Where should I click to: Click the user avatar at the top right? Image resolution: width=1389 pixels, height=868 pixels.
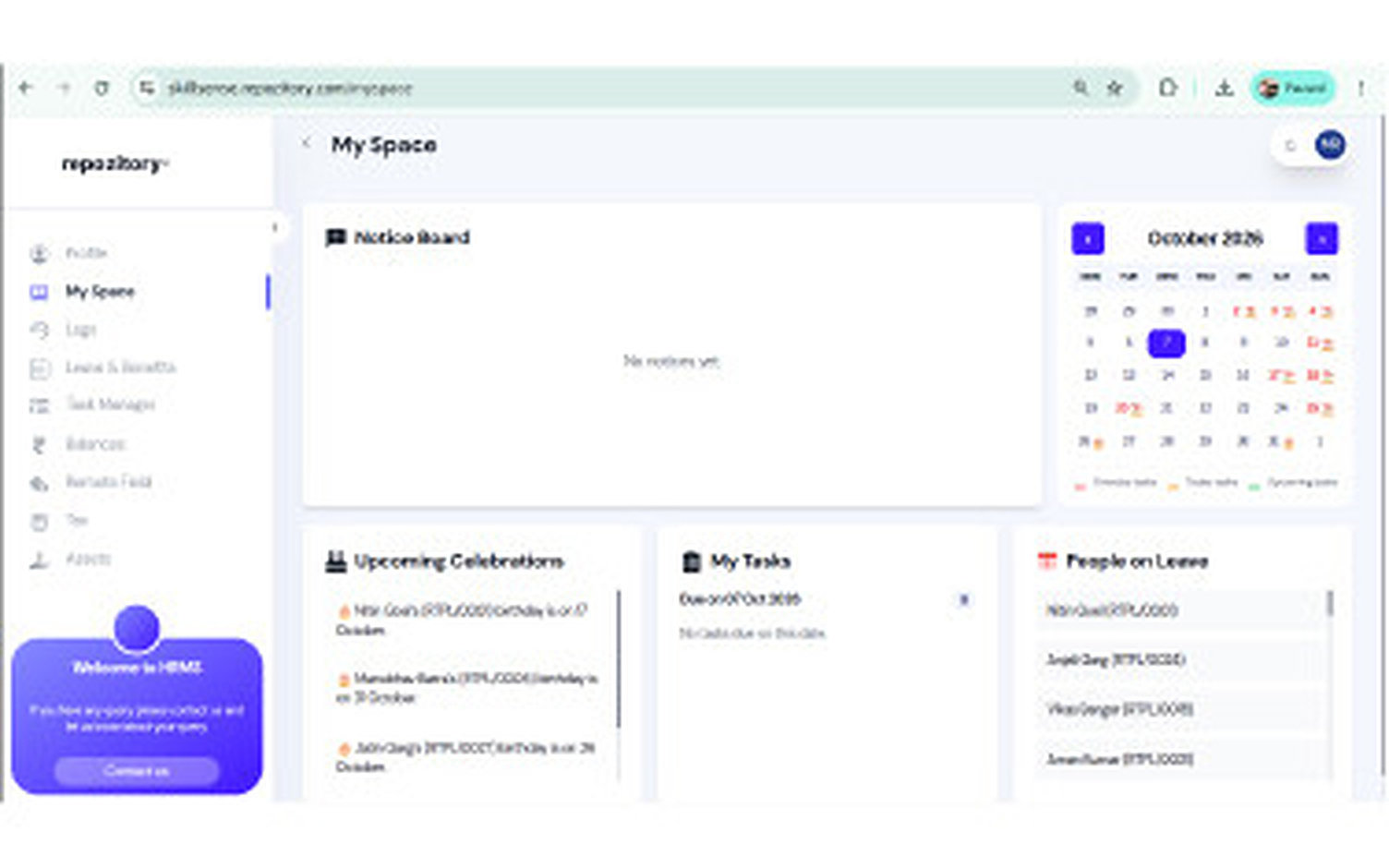[x=1330, y=145]
